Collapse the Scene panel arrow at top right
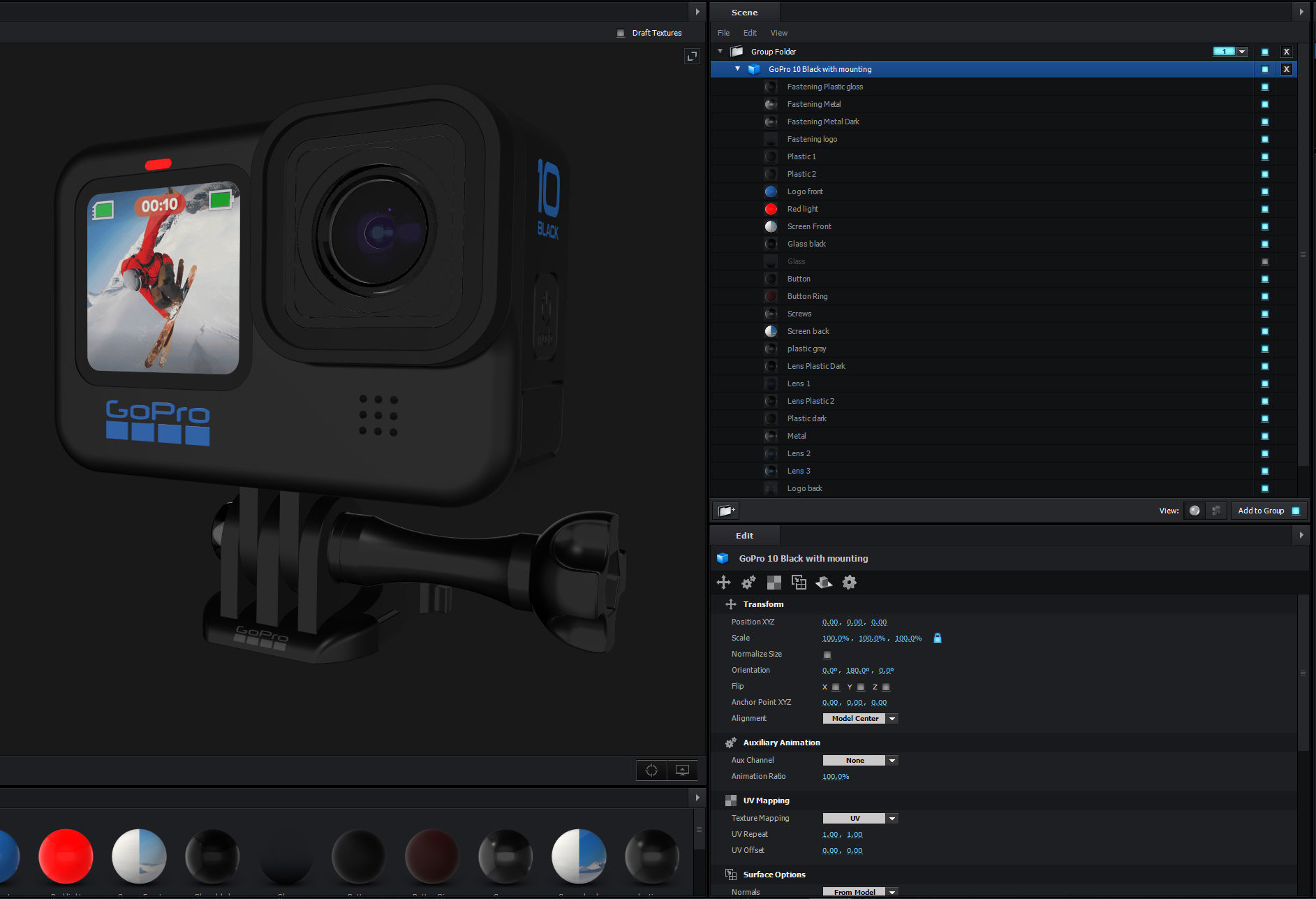The width and height of the screenshot is (1316, 899). point(1301,12)
